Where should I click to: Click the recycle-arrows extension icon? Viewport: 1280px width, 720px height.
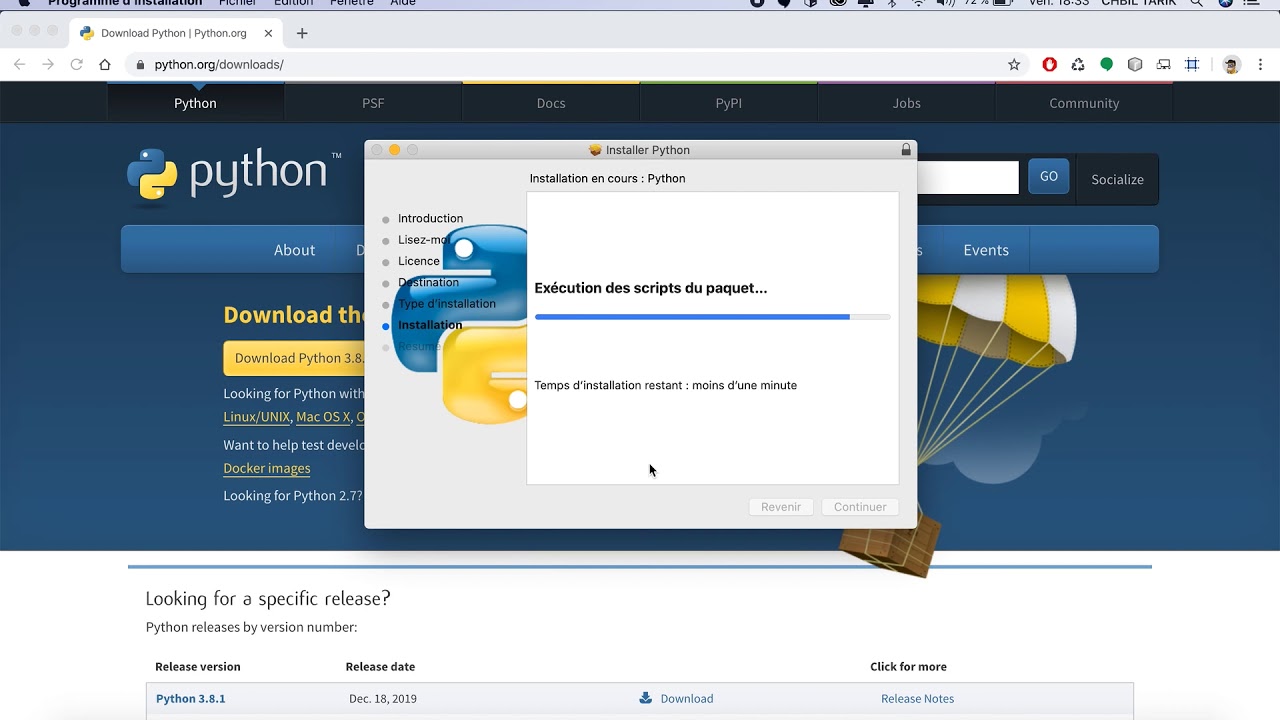(x=1078, y=64)
